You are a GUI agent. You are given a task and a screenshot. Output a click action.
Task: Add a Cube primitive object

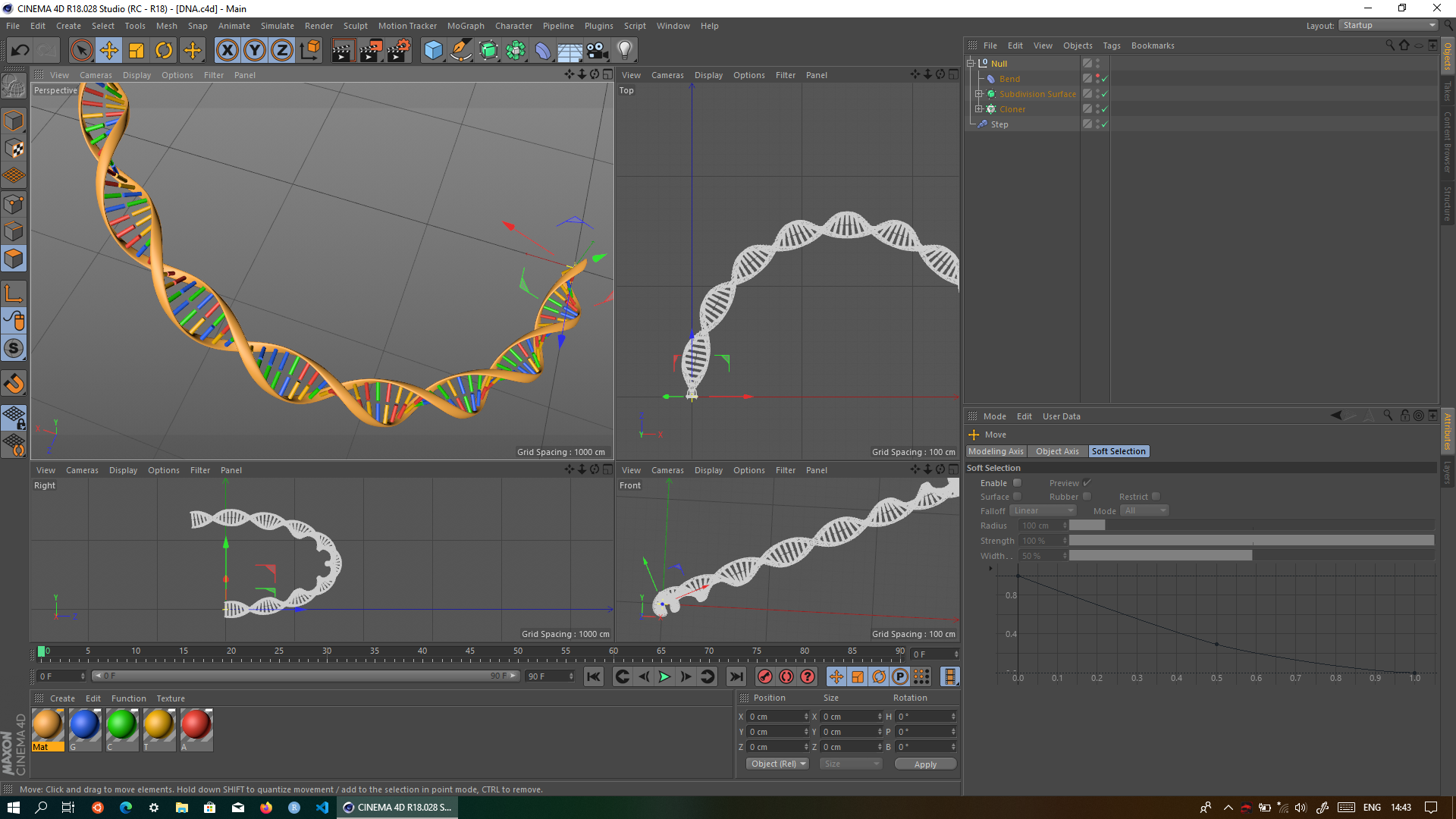(433, 51)
